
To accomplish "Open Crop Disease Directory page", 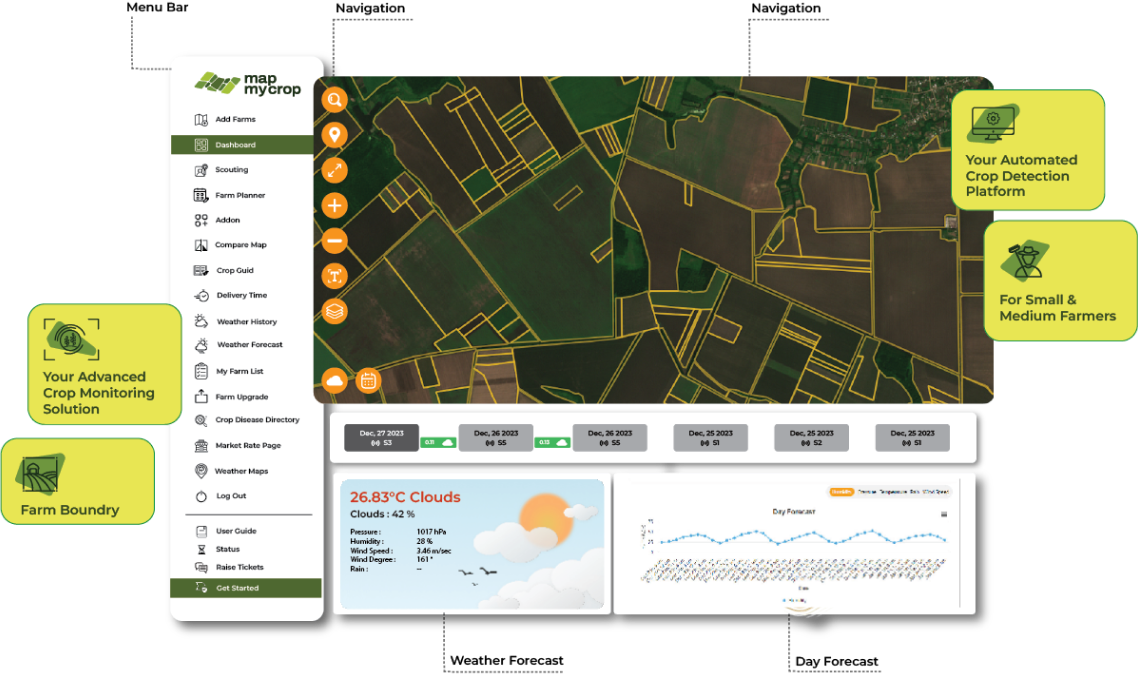I will coord(256,420).
